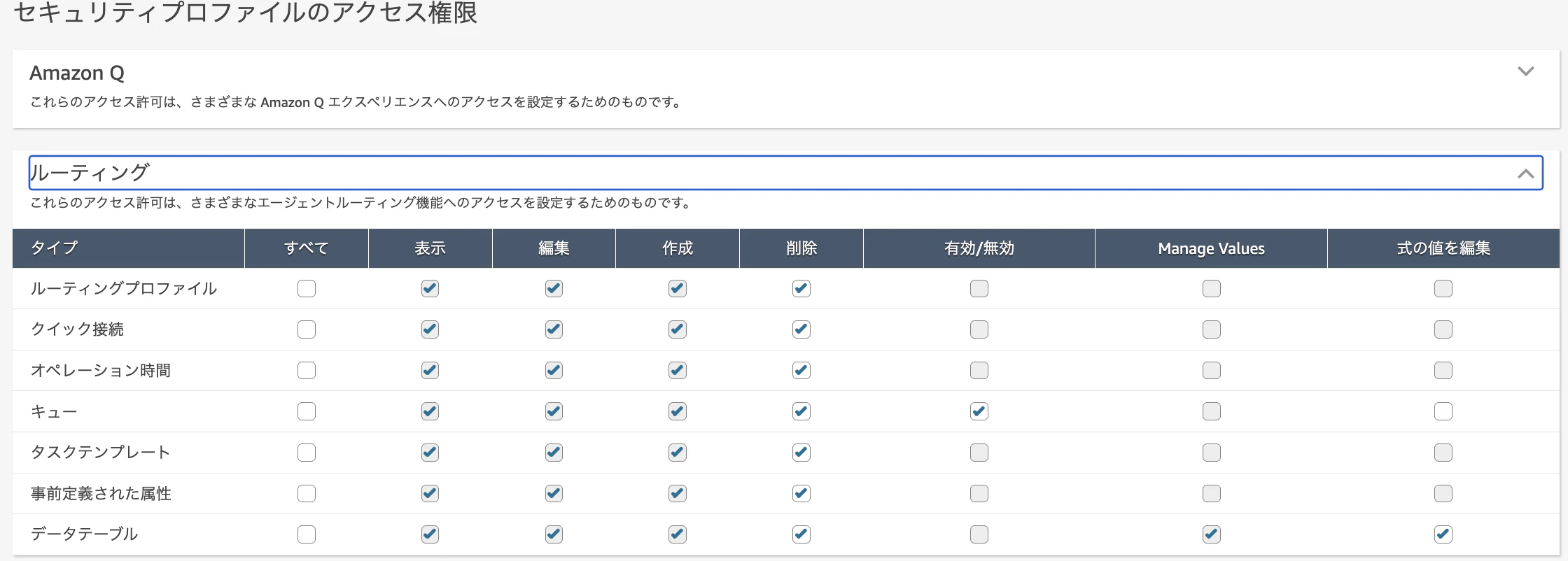Uncheck 削除 for キュー
1568x561 pixels.
[x=801, y=411]
